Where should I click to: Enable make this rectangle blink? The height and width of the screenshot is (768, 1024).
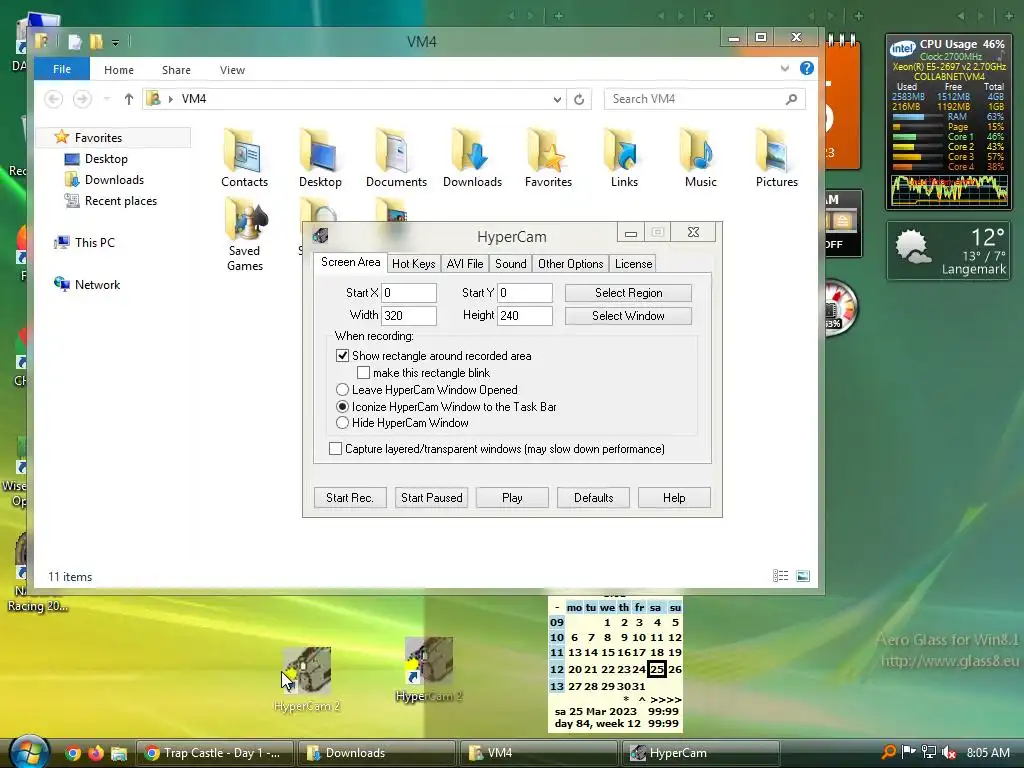pos(363,373)
